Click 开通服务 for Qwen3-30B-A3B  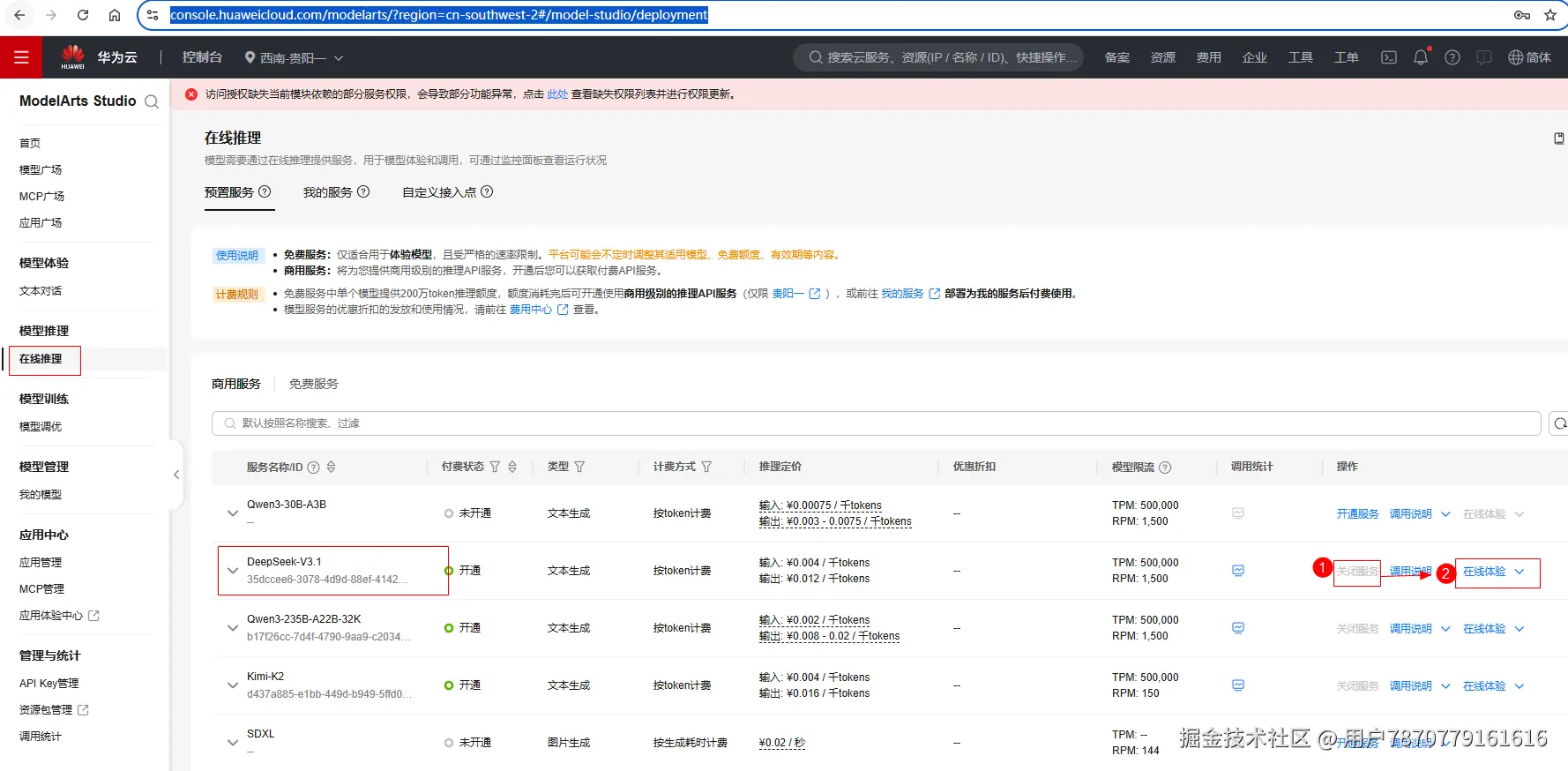[1357, 513]
